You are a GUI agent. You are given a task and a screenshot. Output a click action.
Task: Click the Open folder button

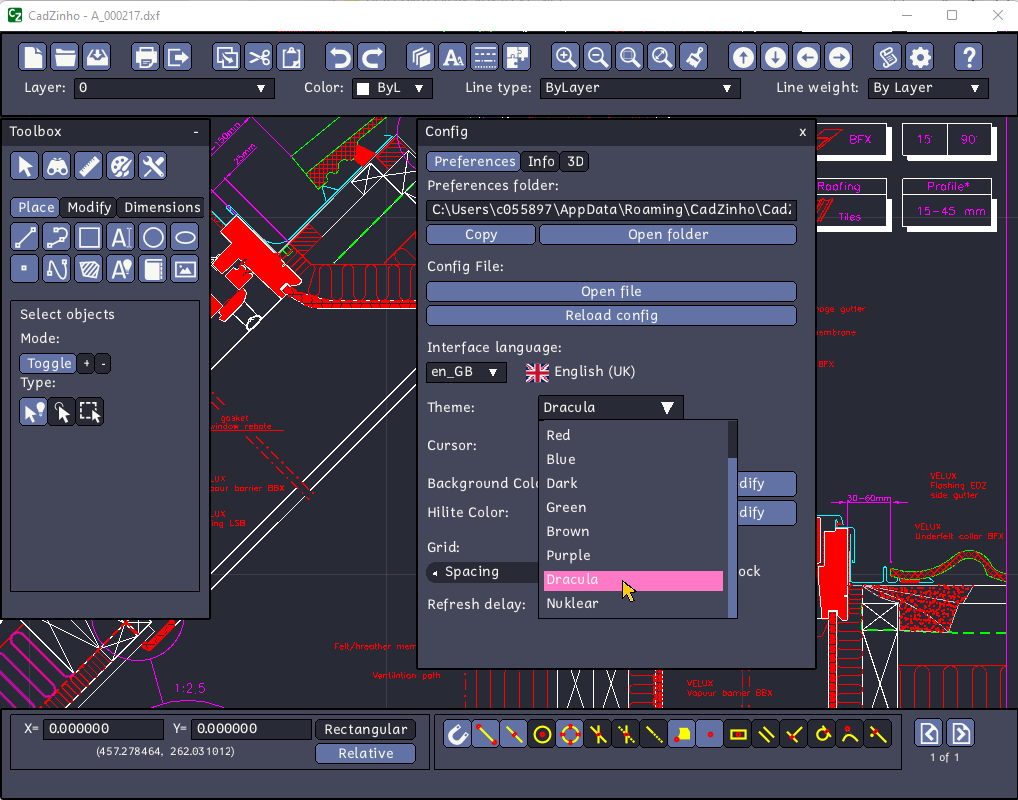[667, 234]
